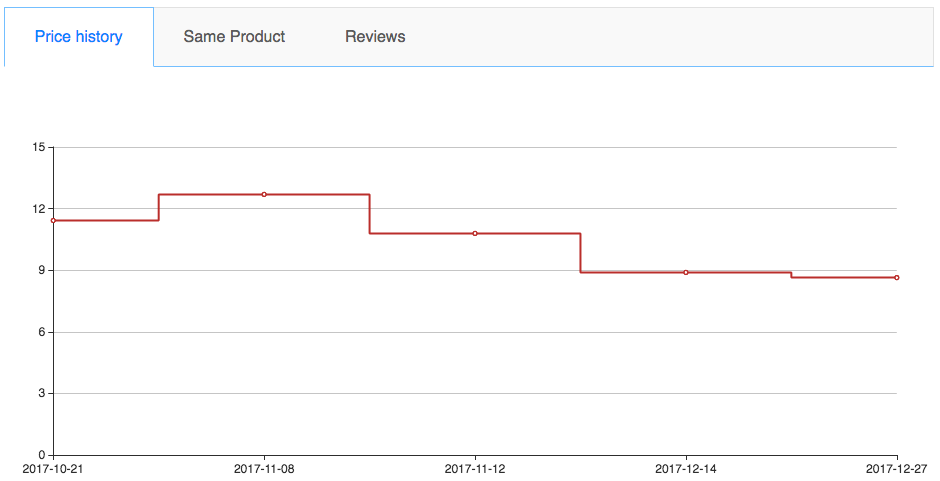The height and width of the screenshot is (481, 940).
Task: Click the 2017-10-21 x-axis date label
Action: pyautogui.click(x=53, y=468)
